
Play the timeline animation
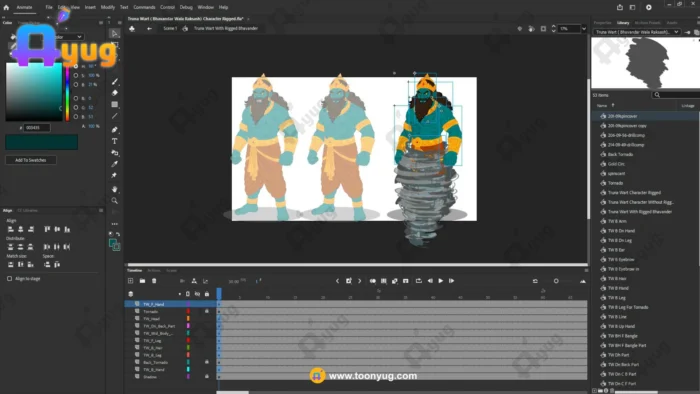(441, 281)
